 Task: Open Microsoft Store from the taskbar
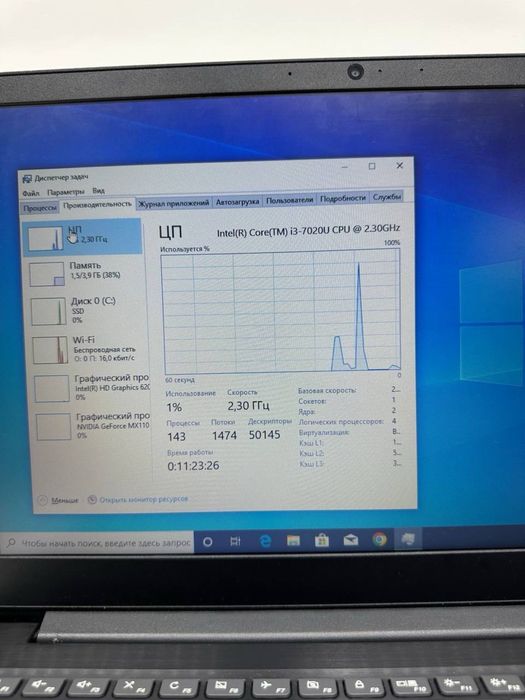322,541
